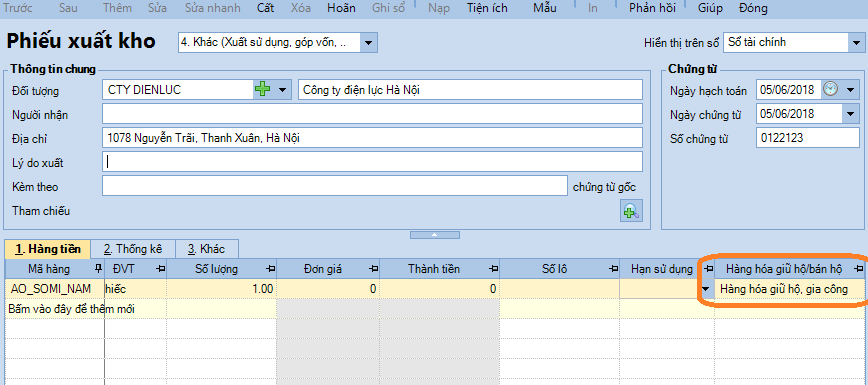Screen dimensions: 868x385
Task: Click the Thêm toolbar button
Action: click(116, 8)
